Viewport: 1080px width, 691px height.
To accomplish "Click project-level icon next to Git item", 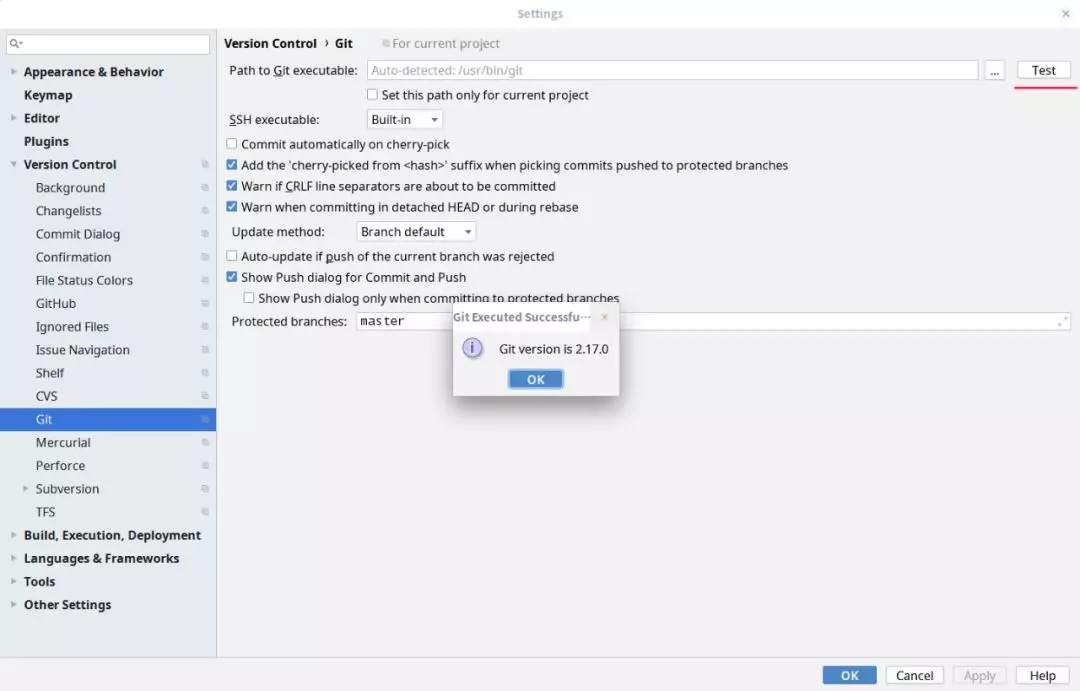I will pos(204,420).
